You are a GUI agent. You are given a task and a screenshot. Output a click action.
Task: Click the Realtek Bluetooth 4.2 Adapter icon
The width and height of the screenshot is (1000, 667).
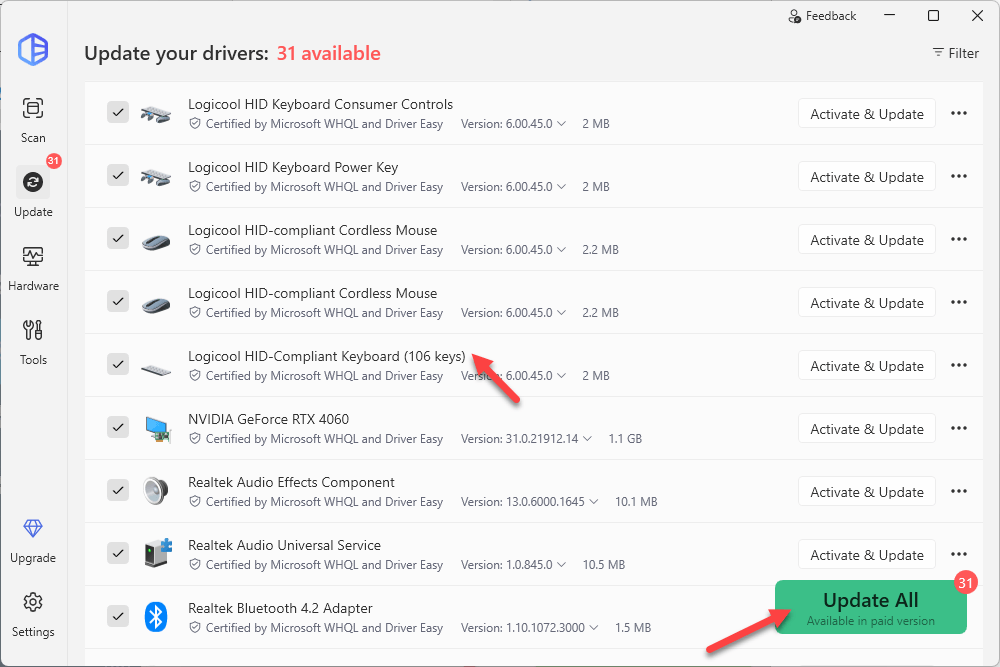(155, 617)
